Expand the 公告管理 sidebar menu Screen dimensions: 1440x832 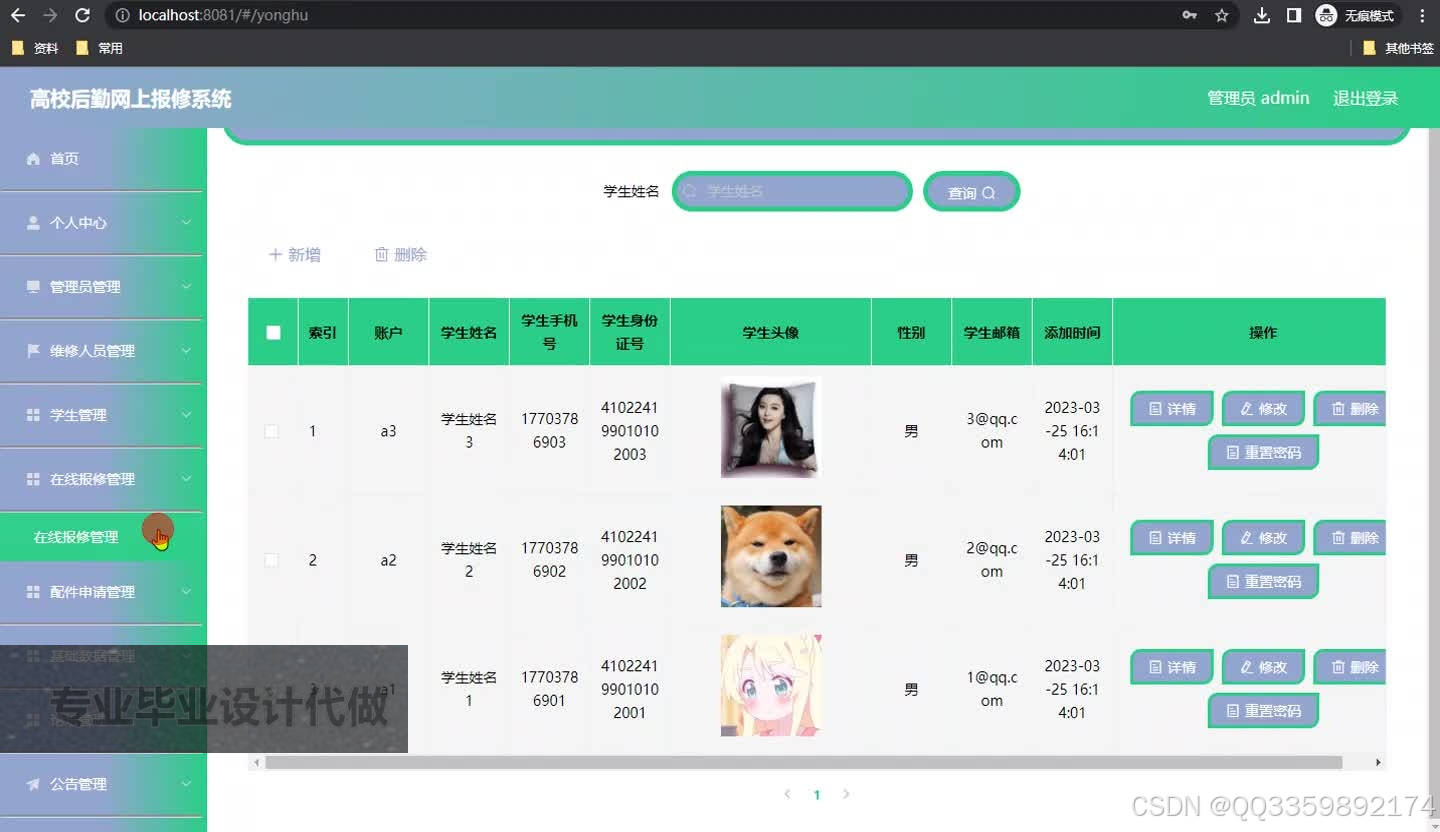click(x=102, y=784)
